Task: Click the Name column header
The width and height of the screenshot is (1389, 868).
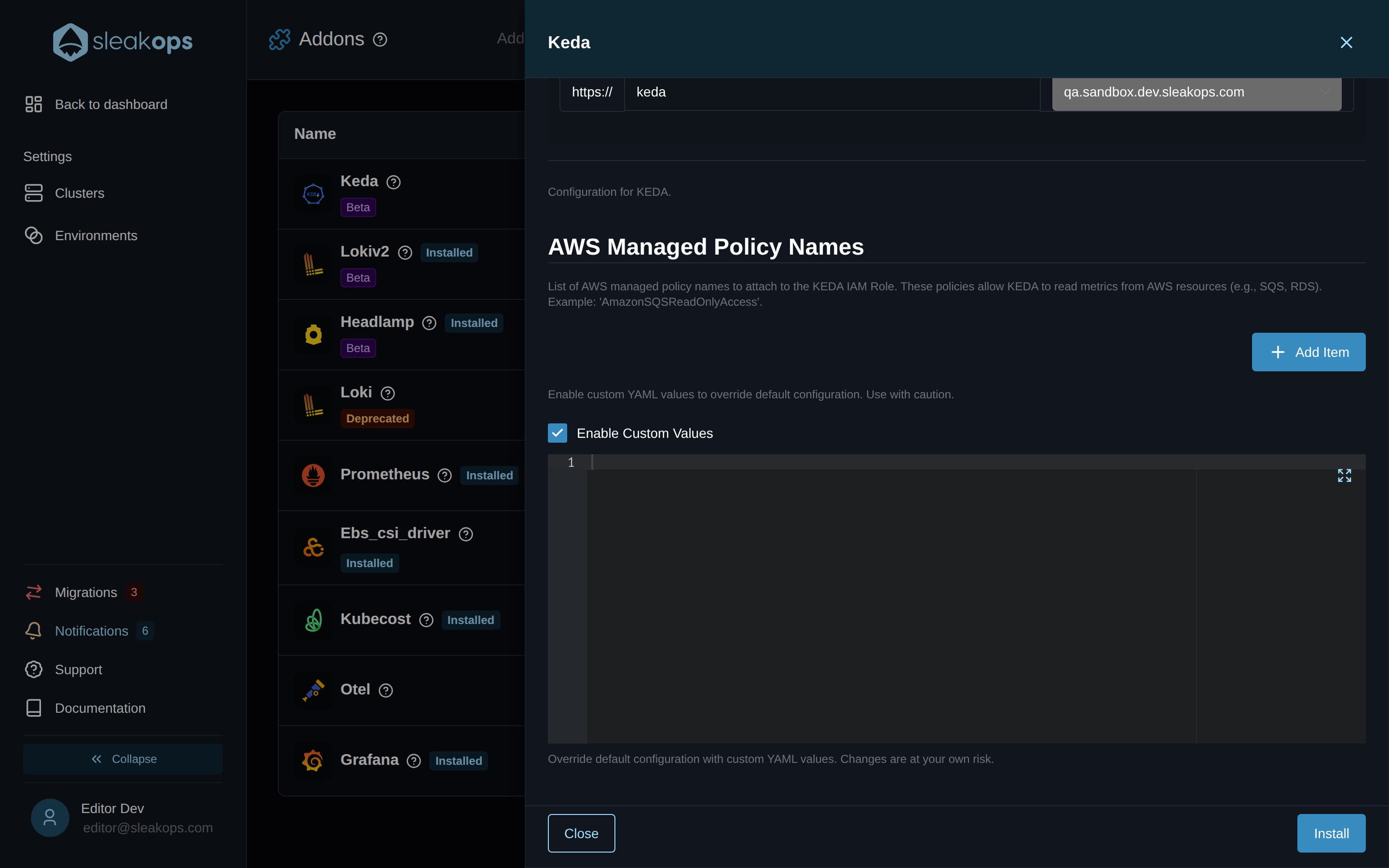Action: pos(315,134)
